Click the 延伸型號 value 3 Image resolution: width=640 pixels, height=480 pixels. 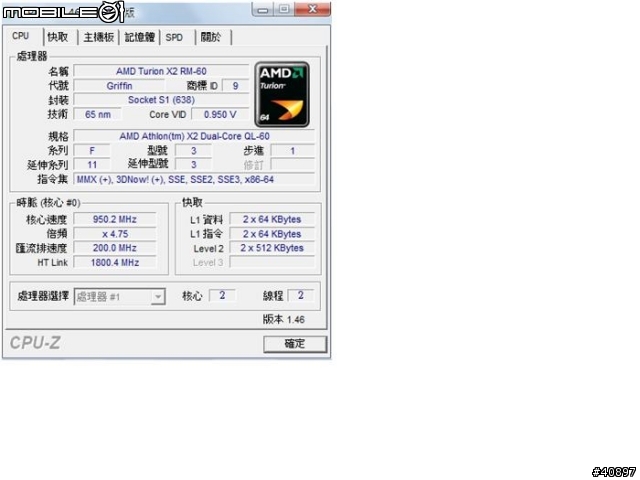coord(193,165)
